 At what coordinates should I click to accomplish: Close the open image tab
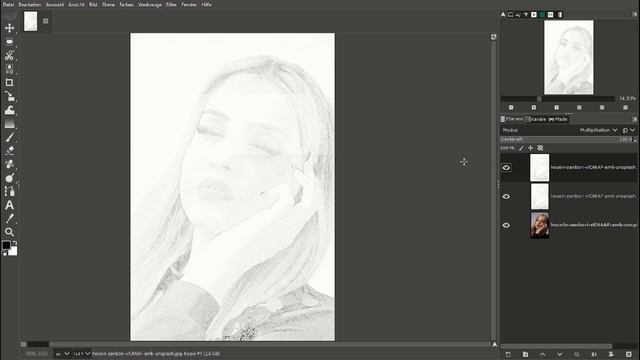coord(45,21)
